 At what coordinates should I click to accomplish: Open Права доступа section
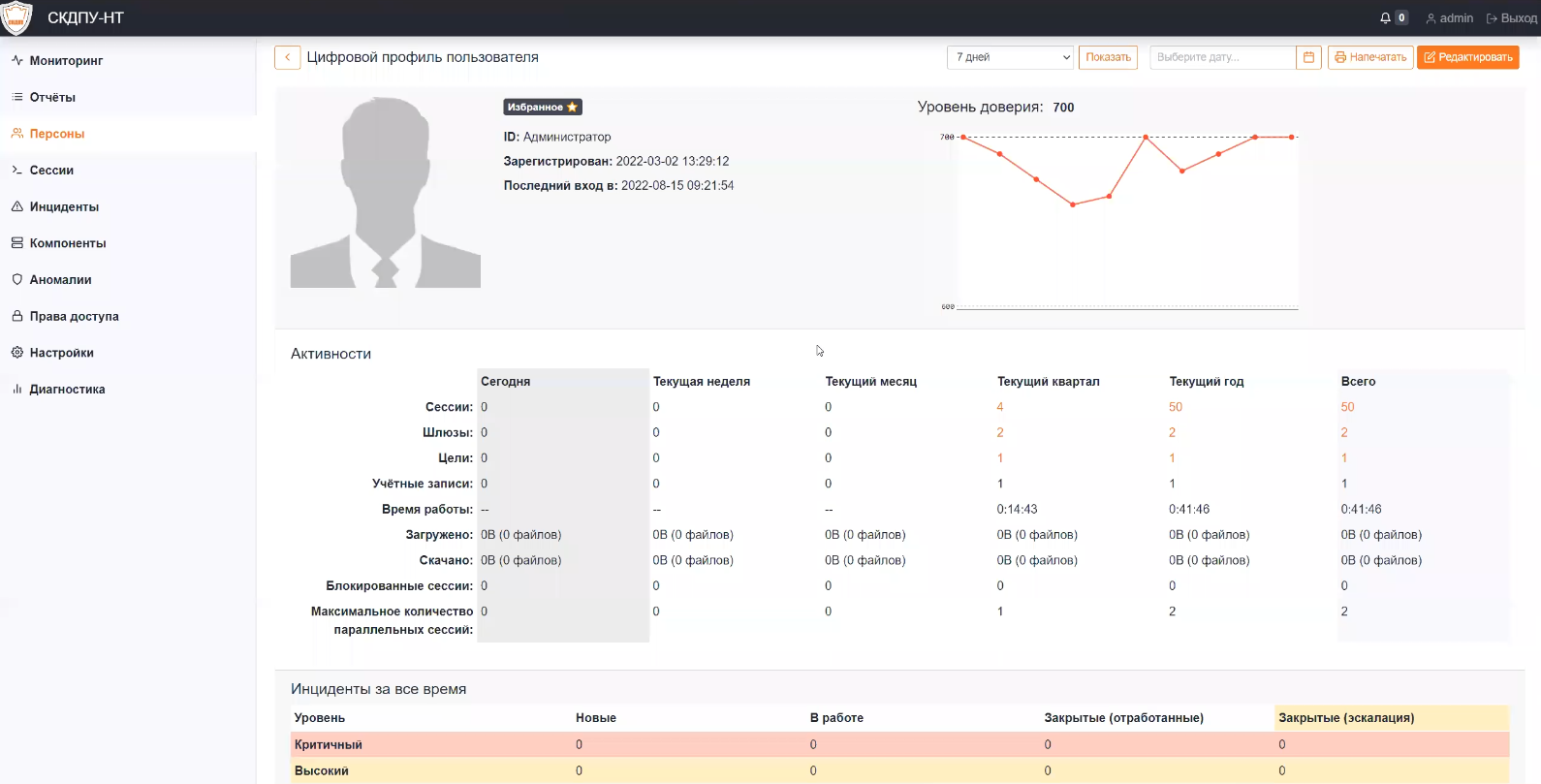[x=74, y=316]
